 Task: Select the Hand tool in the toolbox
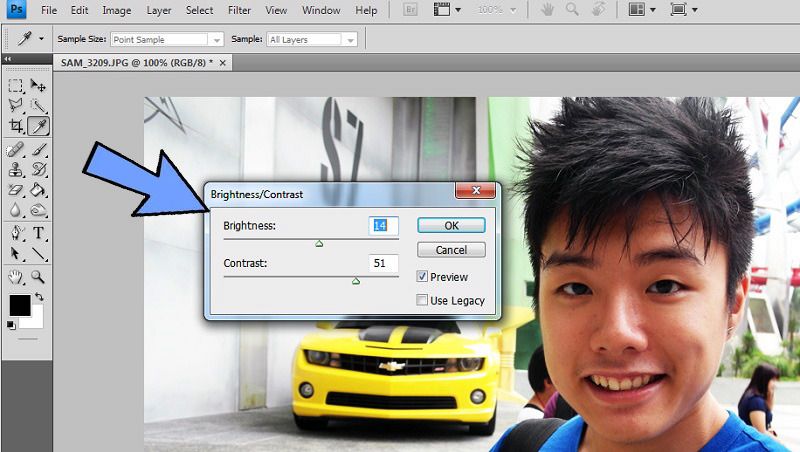tap(16, 277)
